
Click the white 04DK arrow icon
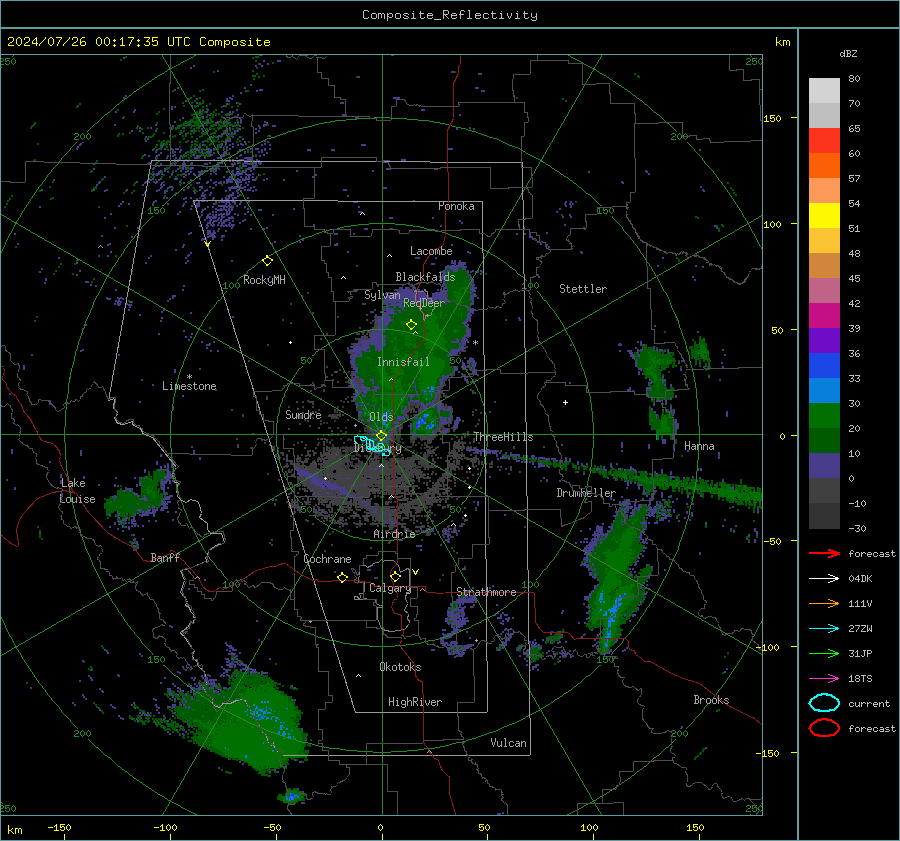(x=824, y=579)
